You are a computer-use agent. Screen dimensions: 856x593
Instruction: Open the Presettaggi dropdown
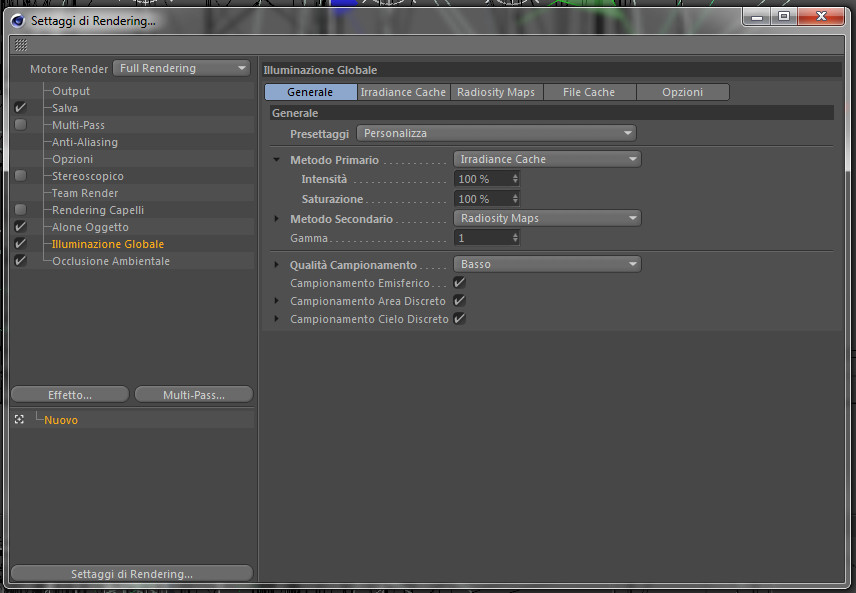pyautogui.click(x=496, y=133)
